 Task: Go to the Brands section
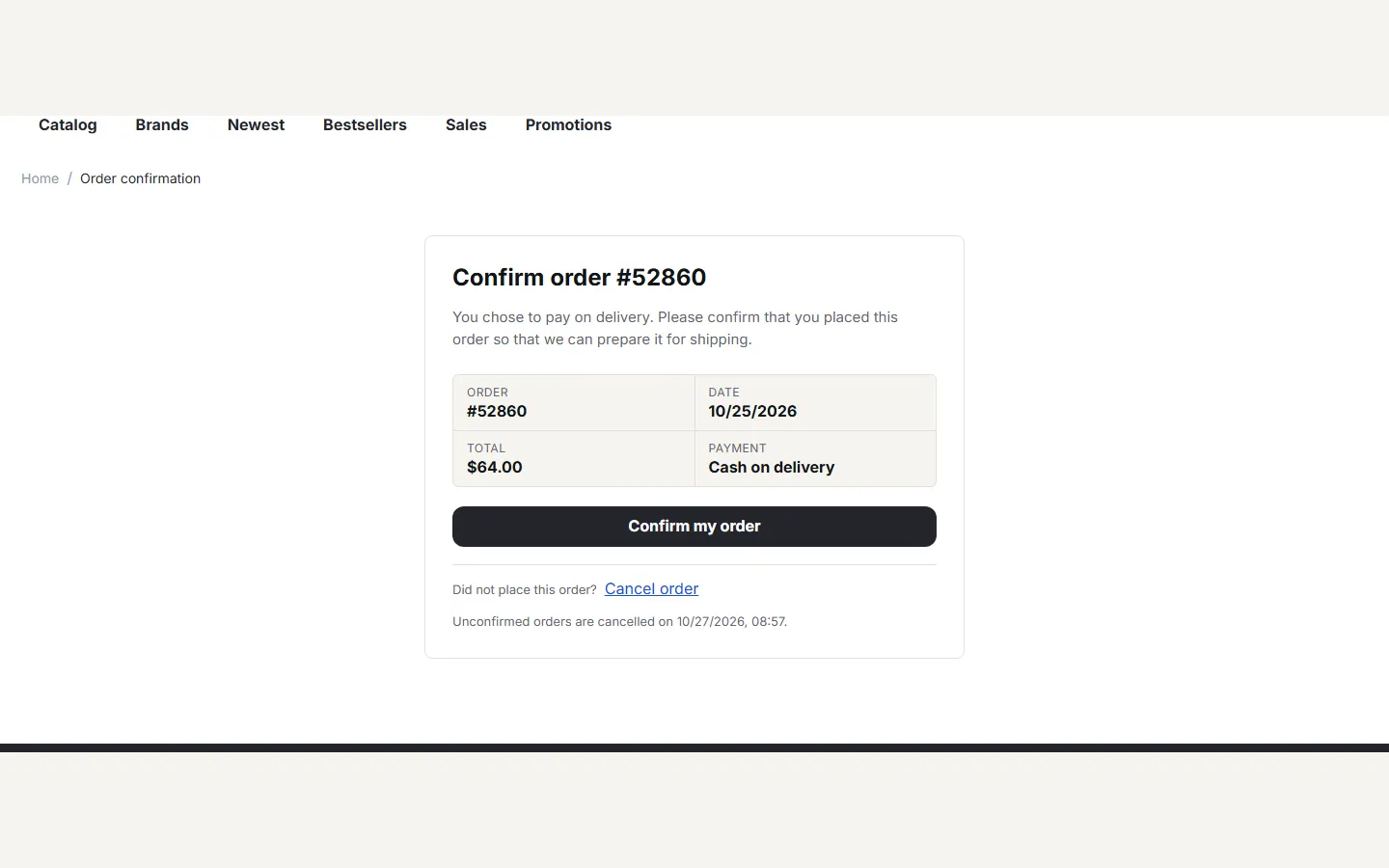[x=162, y=124]
